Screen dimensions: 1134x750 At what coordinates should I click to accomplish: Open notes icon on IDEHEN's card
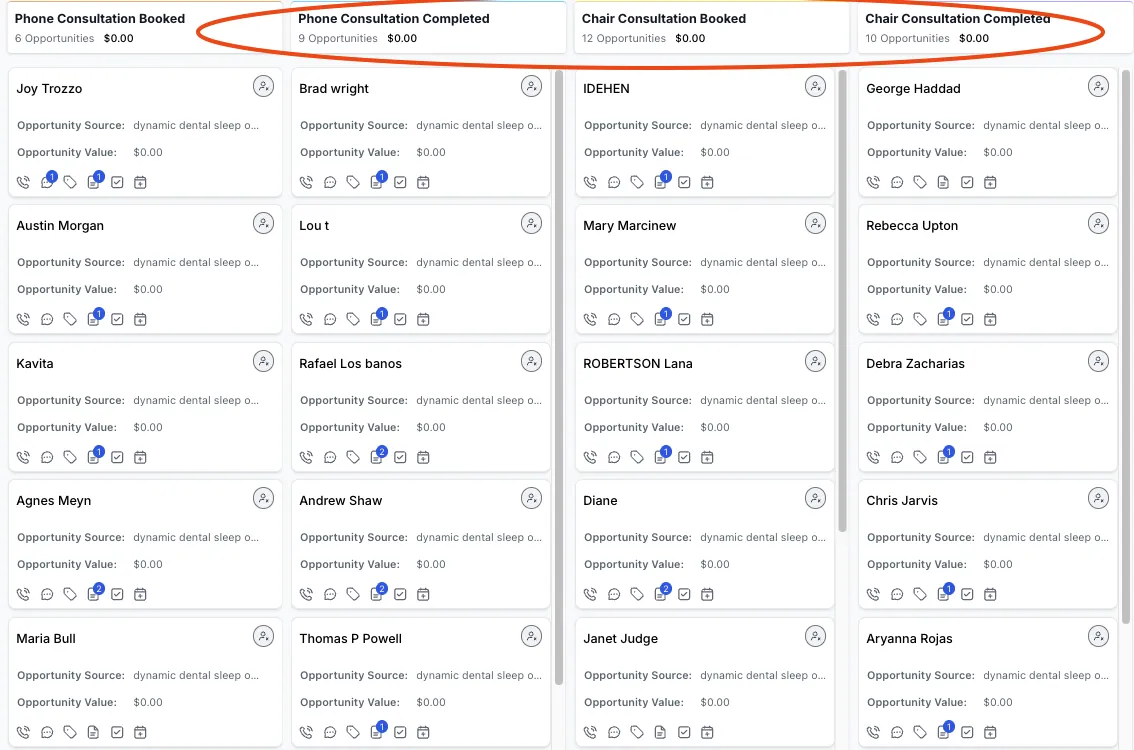pos(660,183)
